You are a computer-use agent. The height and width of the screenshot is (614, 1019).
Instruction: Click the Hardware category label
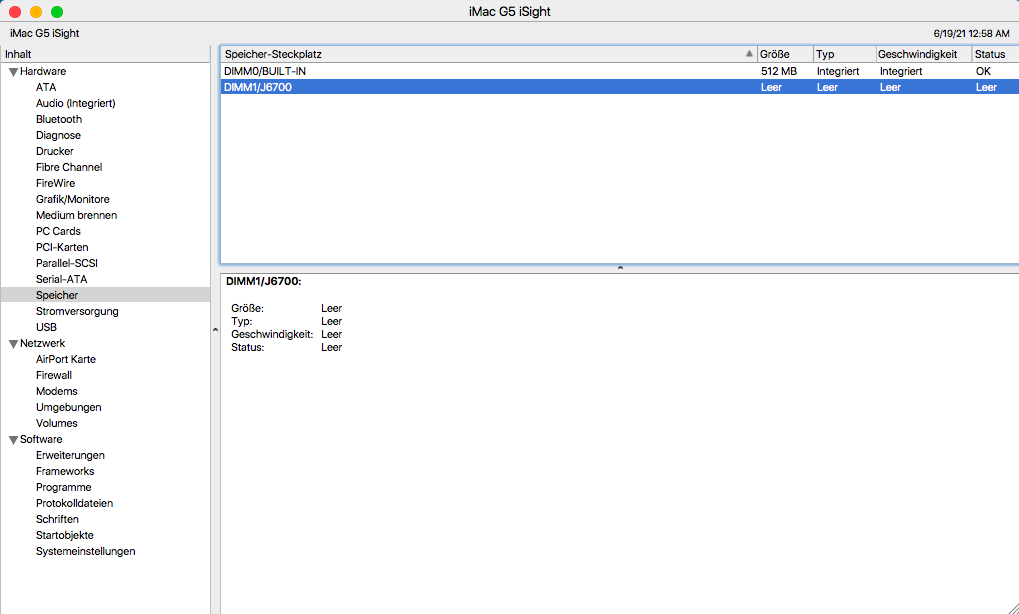point(43,71)
